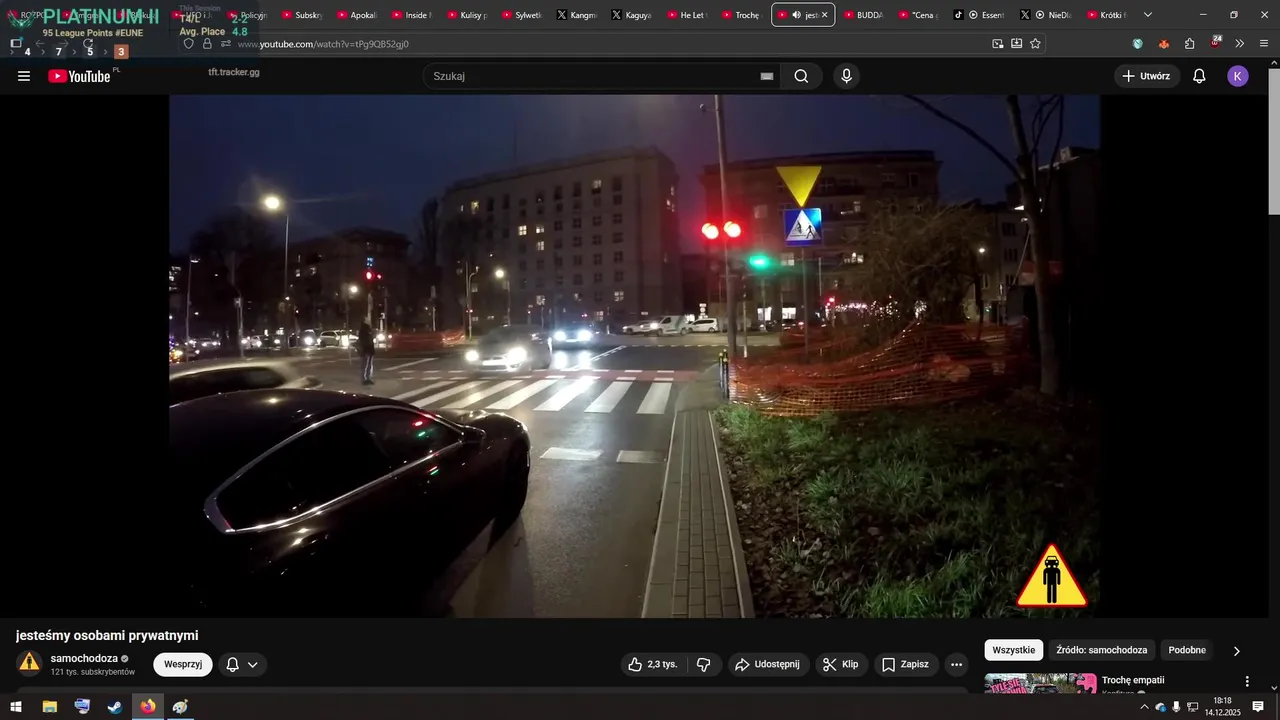The image size is (1280, 720).
Task: Select the Wszystkie filter chip
Action: pyautogui.click(x=1014, y=650)
